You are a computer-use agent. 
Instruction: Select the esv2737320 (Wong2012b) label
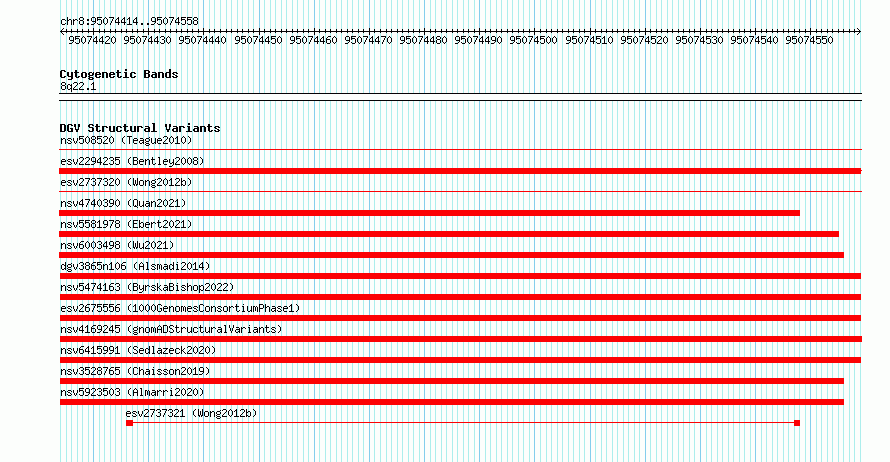coord(126,182)
